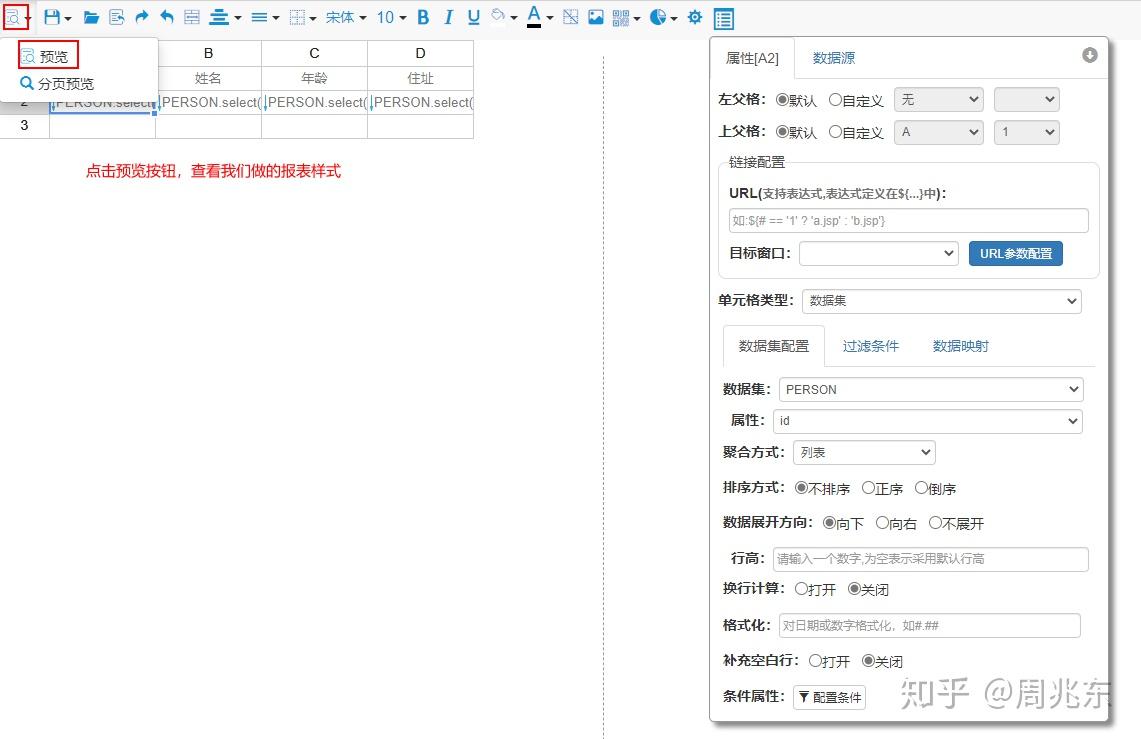The width and height of the screenshot is (1141, 739).
Task: Open the 聚合方式 列表 dropdown
Action: [x=864, y=452]
